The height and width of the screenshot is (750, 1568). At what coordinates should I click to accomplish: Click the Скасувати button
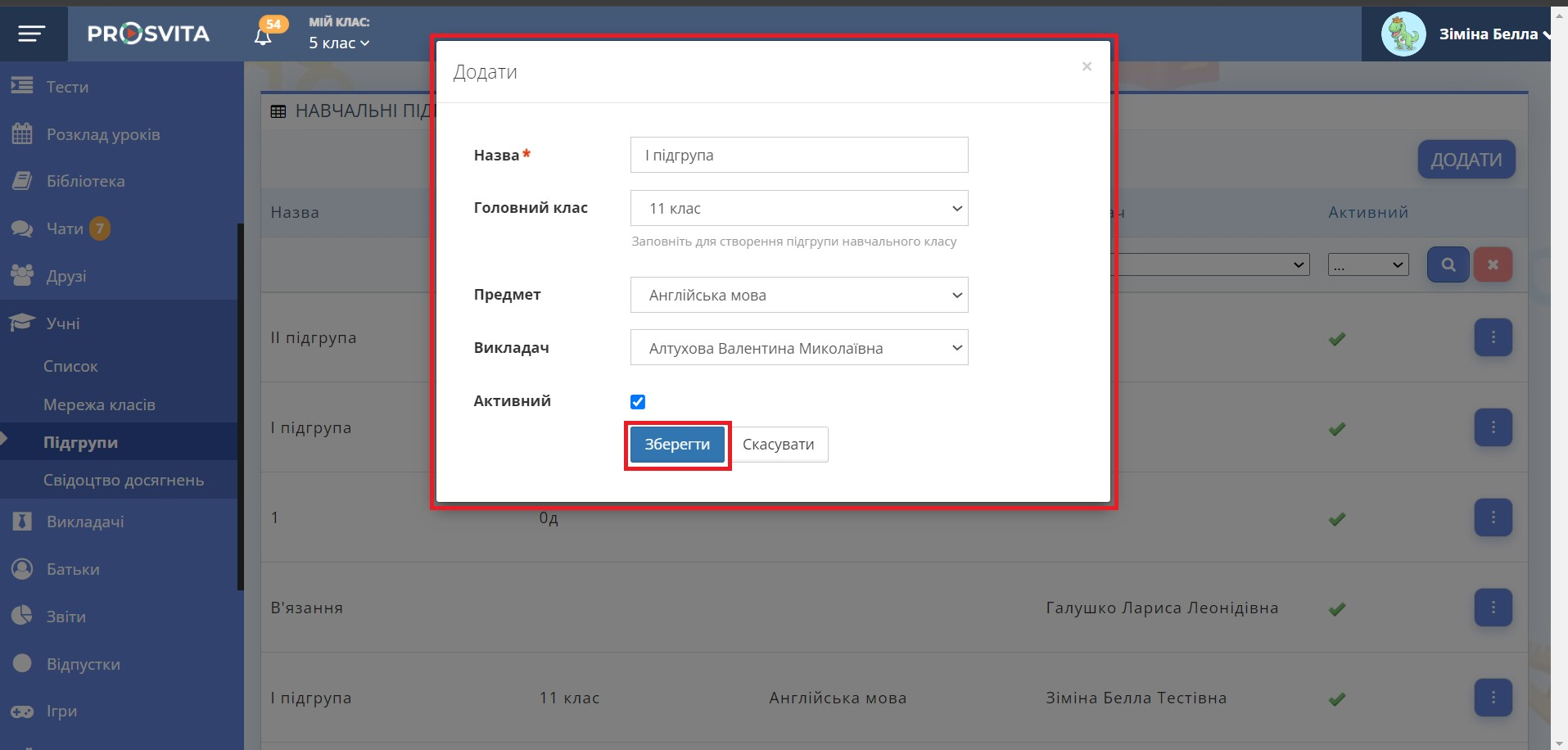tap(778, 445)
